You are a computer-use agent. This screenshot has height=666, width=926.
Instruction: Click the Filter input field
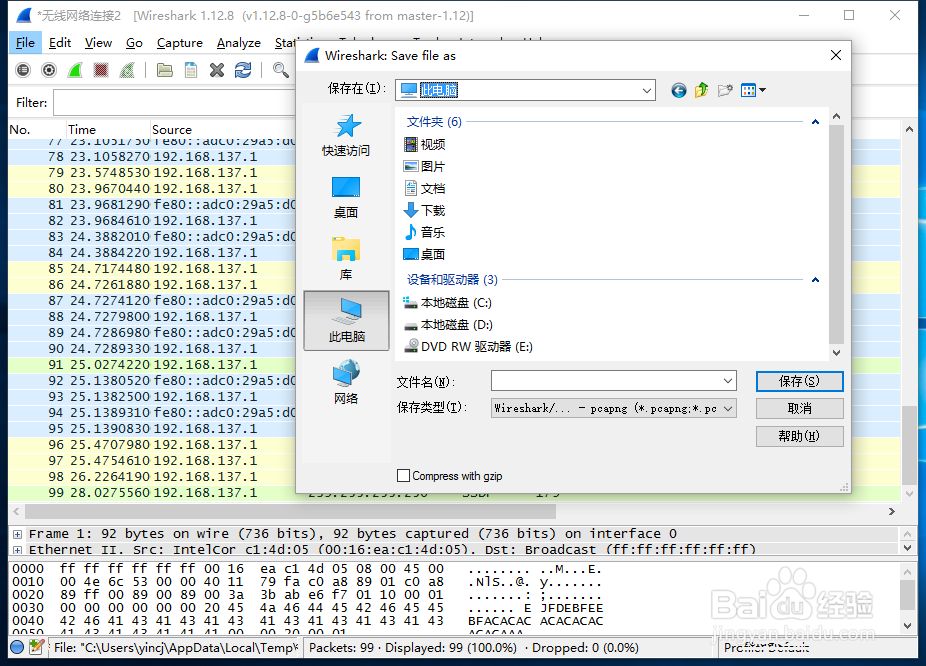[x=175, y=103]
